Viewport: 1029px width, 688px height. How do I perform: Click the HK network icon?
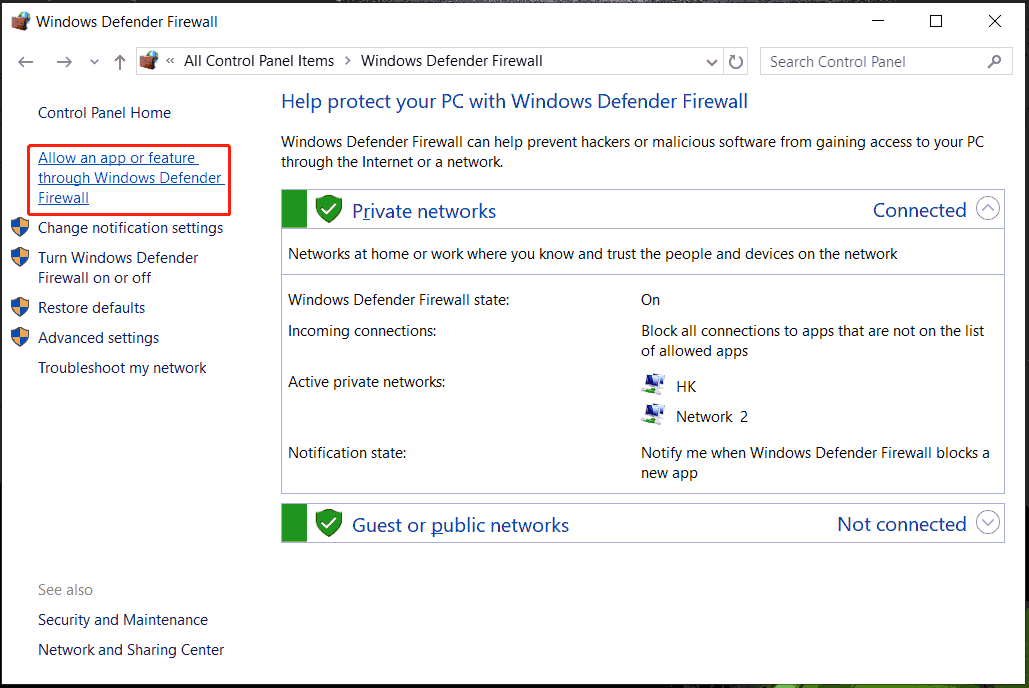653,384
